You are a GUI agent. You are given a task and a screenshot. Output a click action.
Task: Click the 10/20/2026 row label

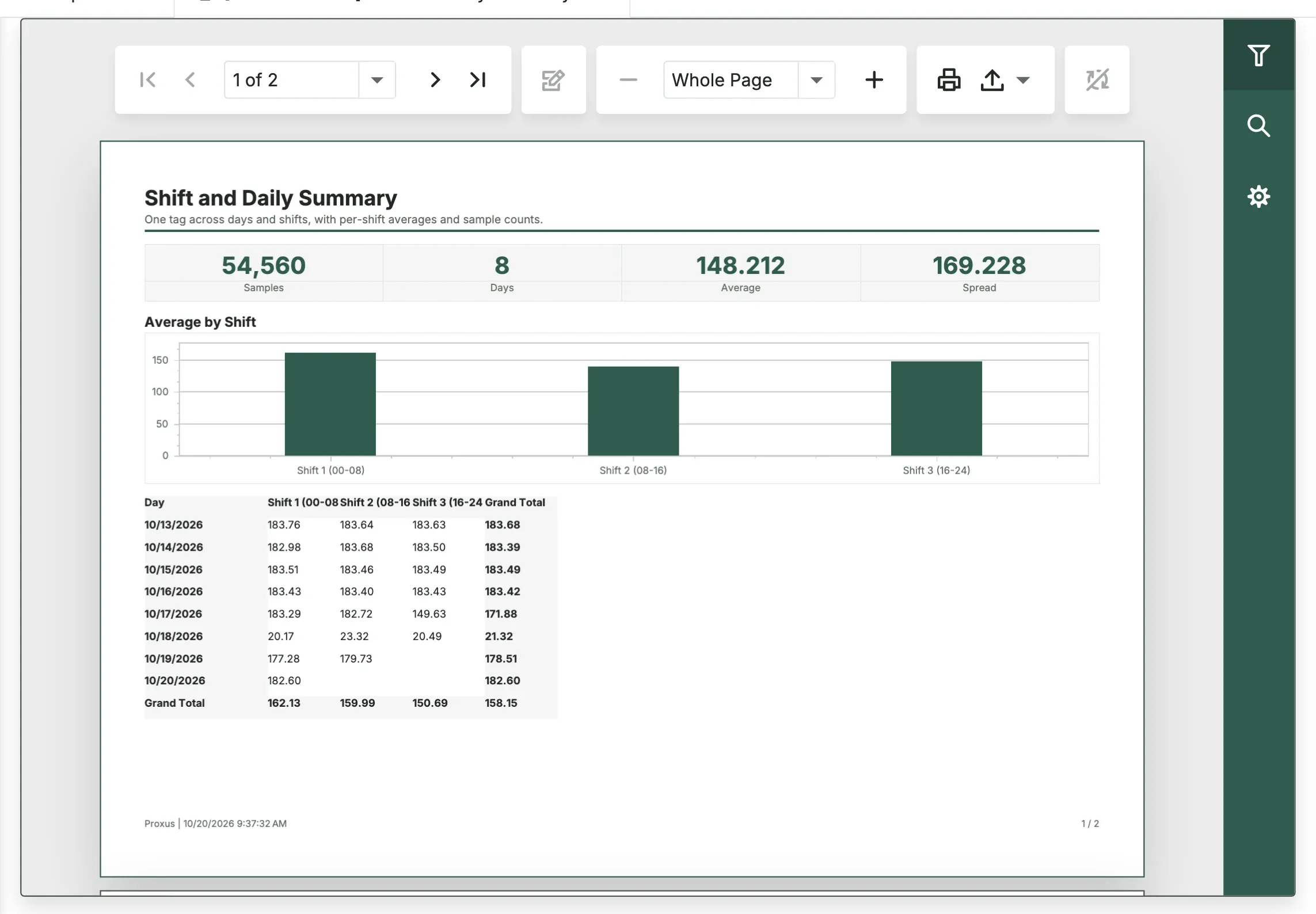(x=174, y=680)
